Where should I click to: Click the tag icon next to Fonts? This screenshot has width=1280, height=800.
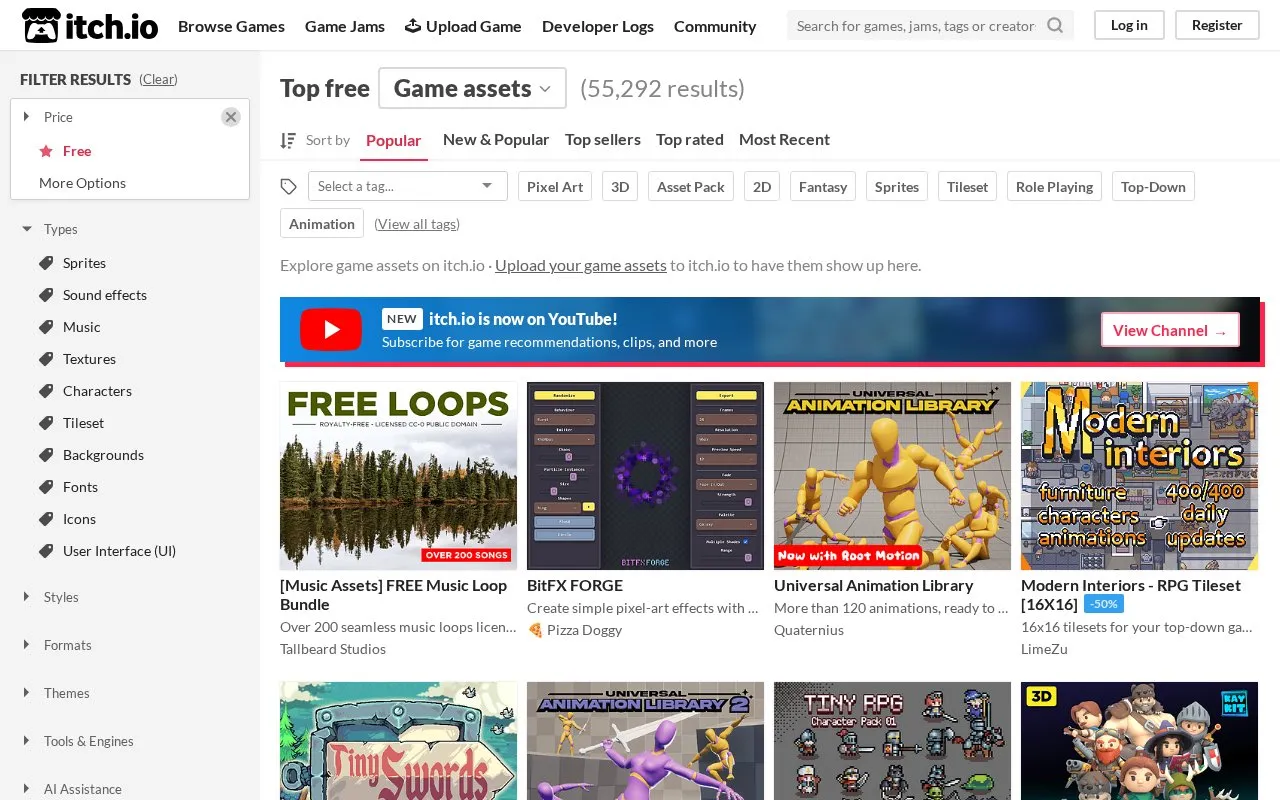pos(46,487)
